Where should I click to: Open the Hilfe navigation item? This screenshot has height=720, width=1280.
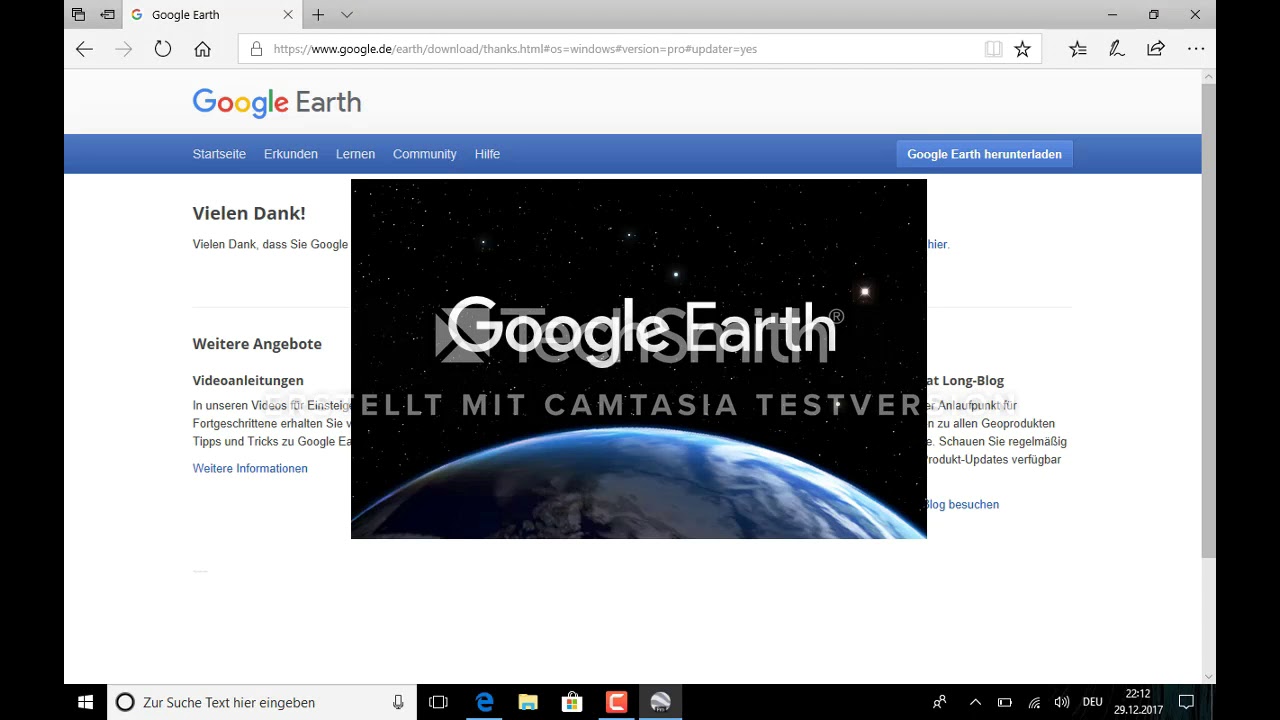coord(487,154)
